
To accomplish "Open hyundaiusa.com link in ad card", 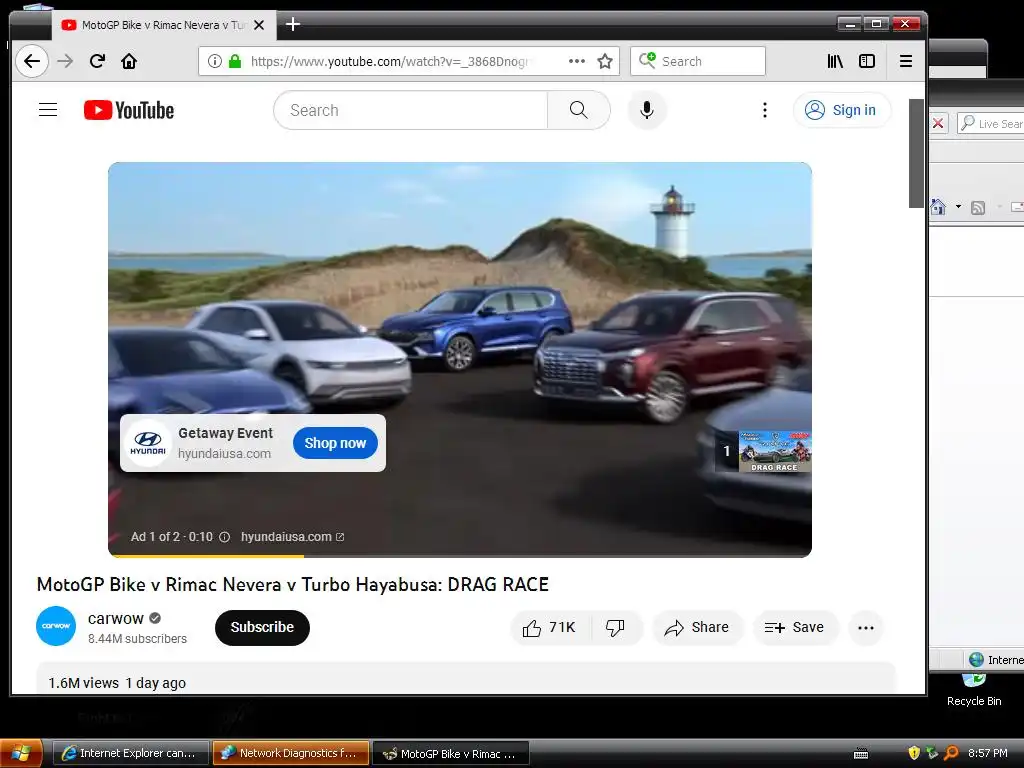I will coord(224,453).
